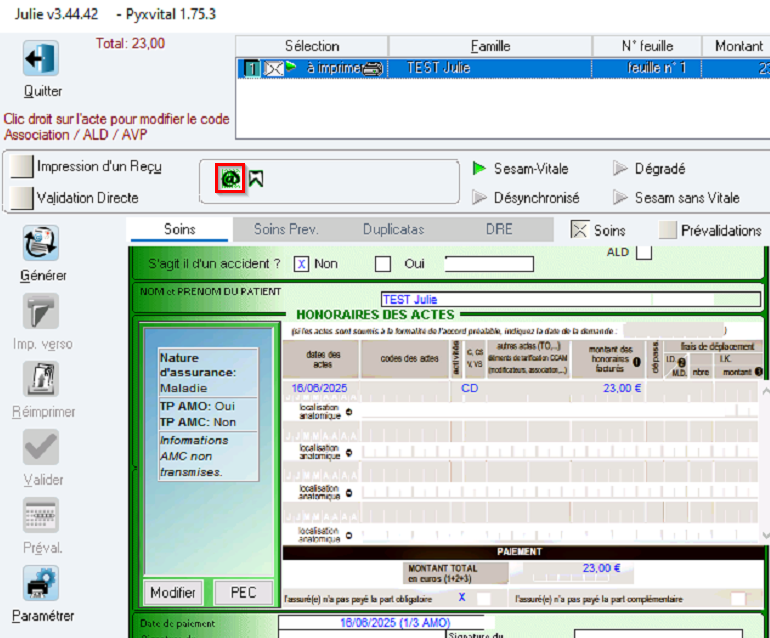
Task: Toggle the Prévalidations checkbox
Action: pyautogui.click(x=667, y=229)
